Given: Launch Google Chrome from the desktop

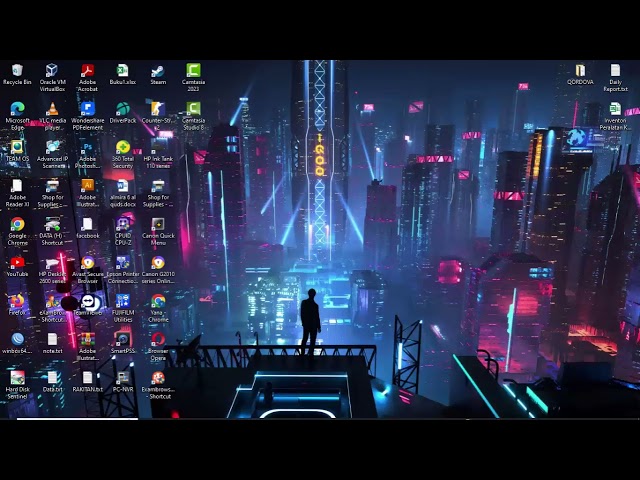Looking at the screenshot, I should (x=17, y=231).
